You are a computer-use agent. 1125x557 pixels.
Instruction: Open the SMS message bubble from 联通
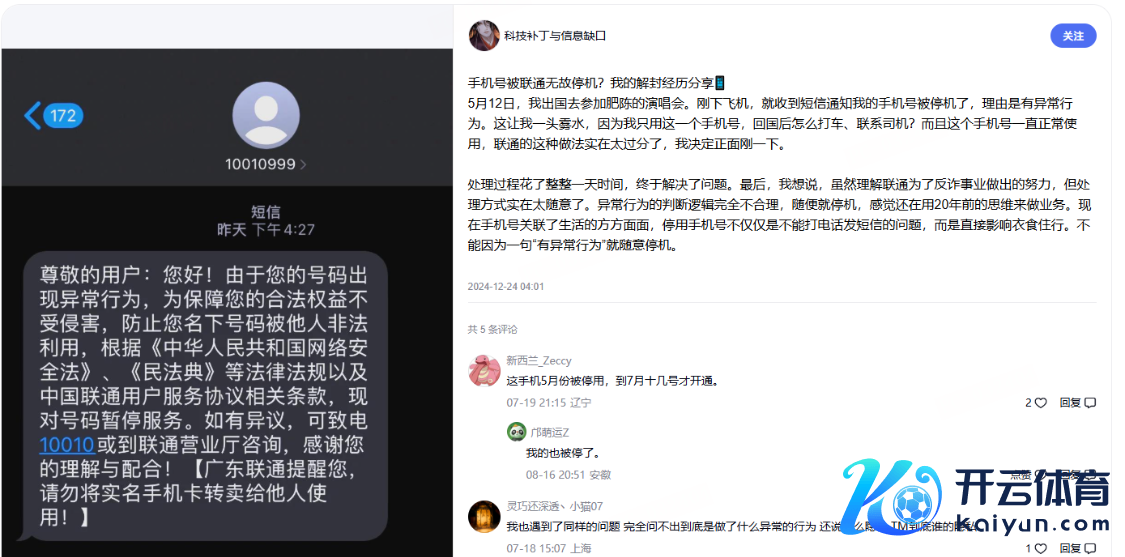(204, 395)
